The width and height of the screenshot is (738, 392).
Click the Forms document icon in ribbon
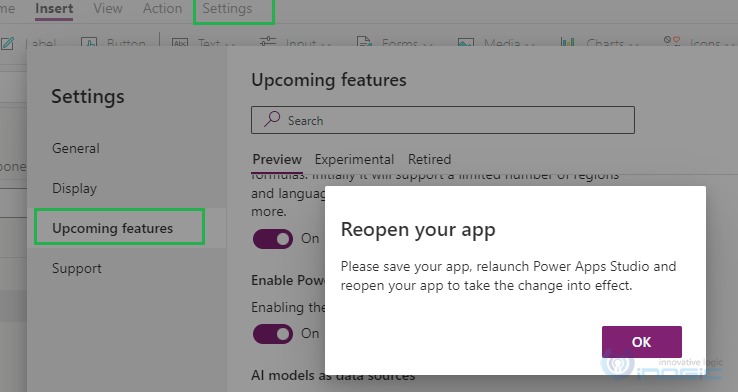364,41
